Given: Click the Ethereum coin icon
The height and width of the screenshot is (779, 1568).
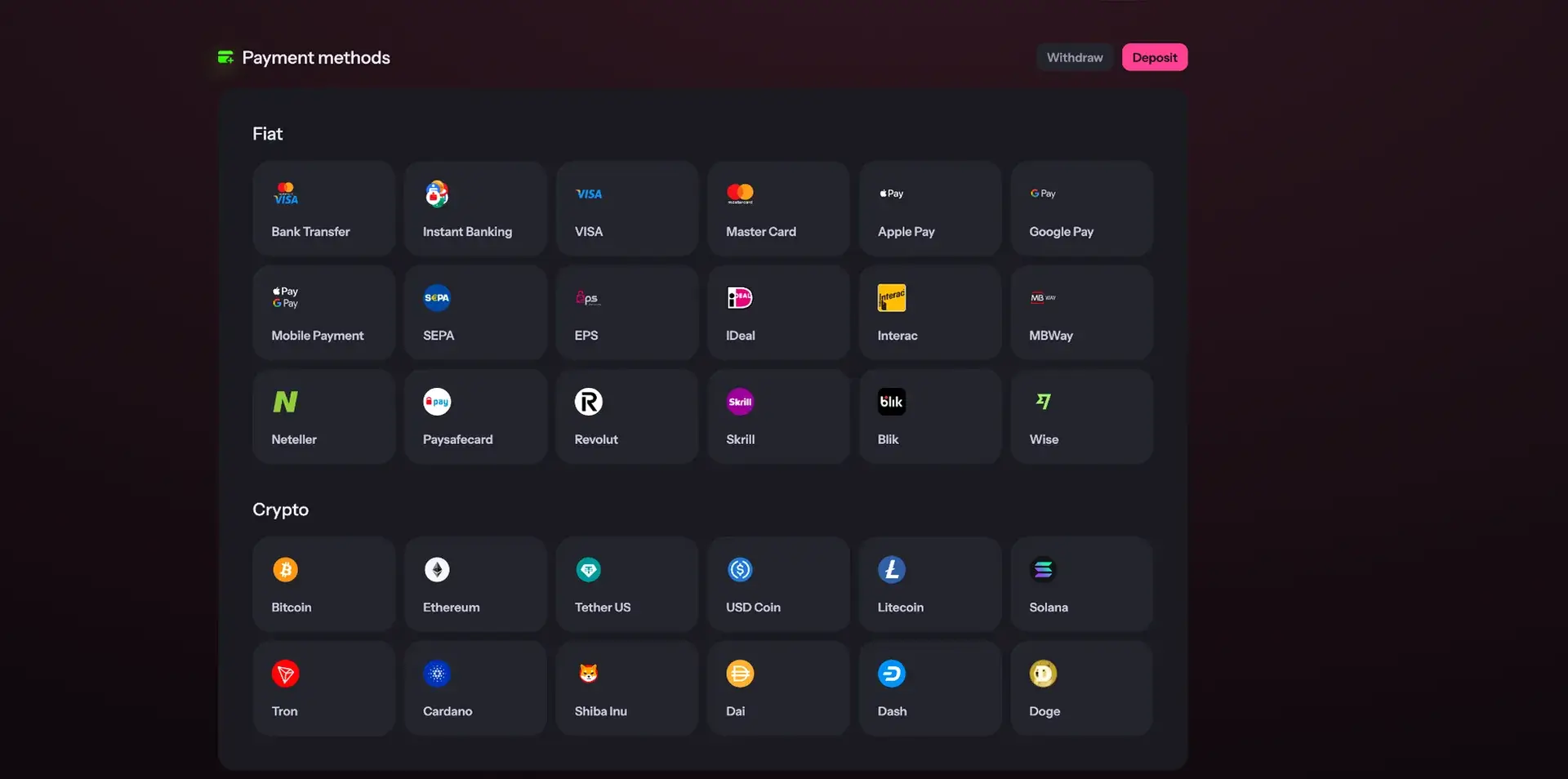Looking at the screenshot, I should coord(437,569).
